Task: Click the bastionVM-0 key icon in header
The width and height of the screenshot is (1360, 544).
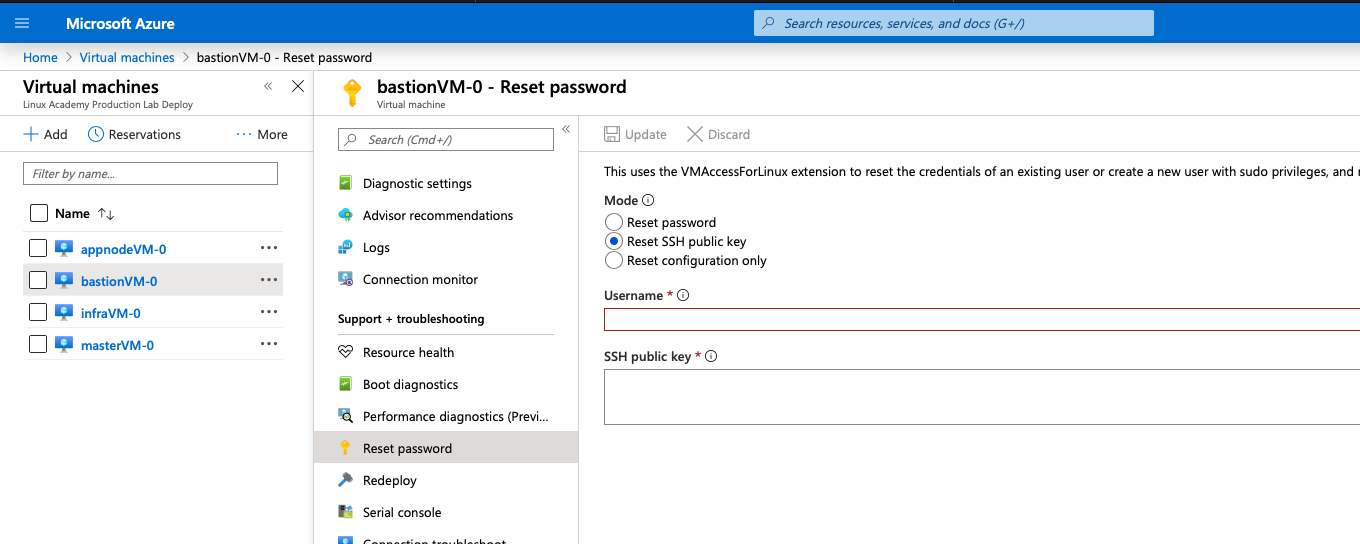Action: coord(351,93)
